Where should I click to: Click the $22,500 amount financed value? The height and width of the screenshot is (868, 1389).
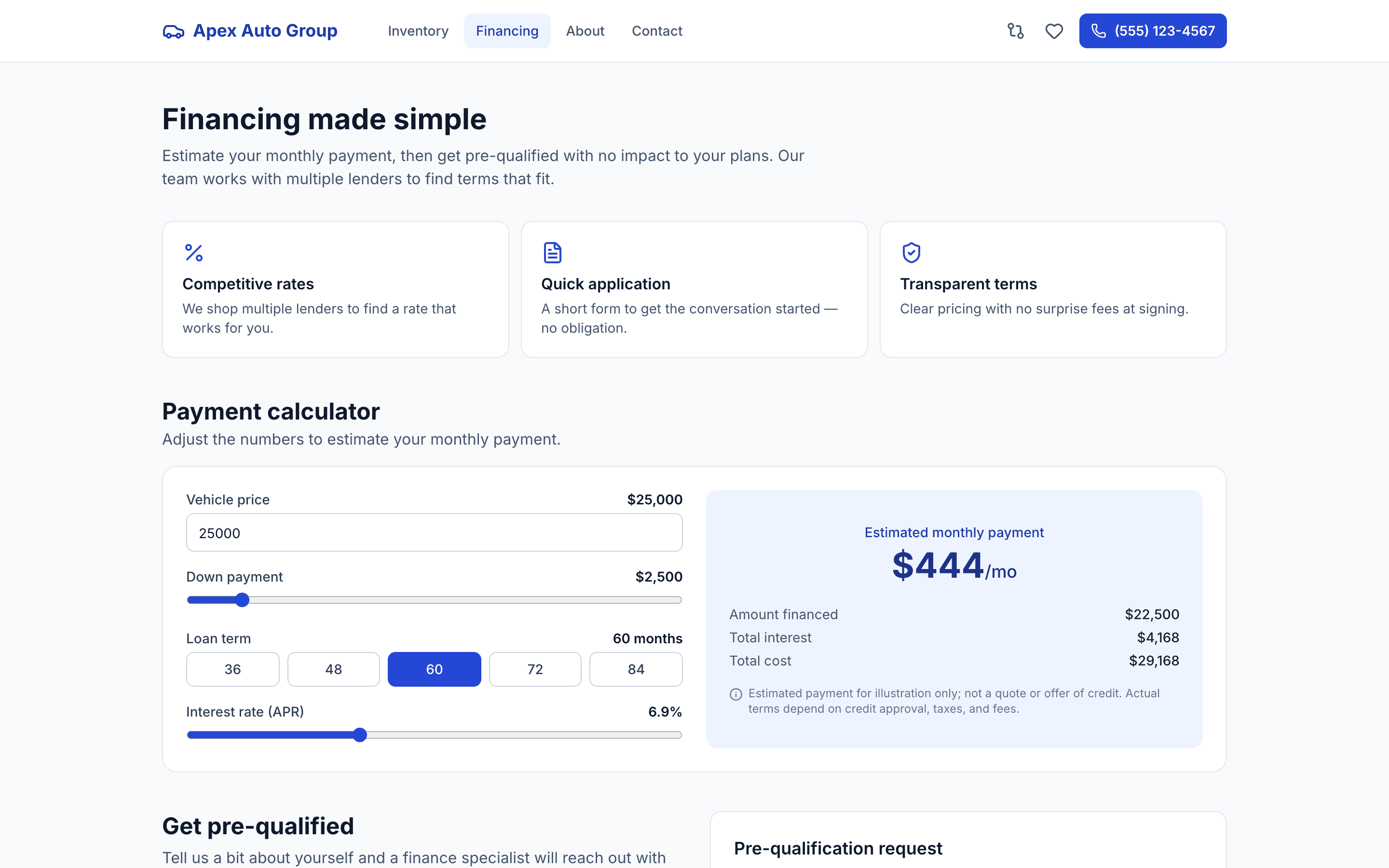1151,614
